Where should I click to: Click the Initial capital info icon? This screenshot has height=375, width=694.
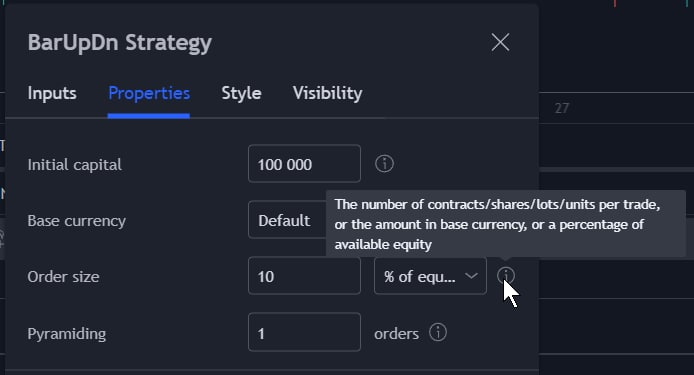[x=384, y=164]
